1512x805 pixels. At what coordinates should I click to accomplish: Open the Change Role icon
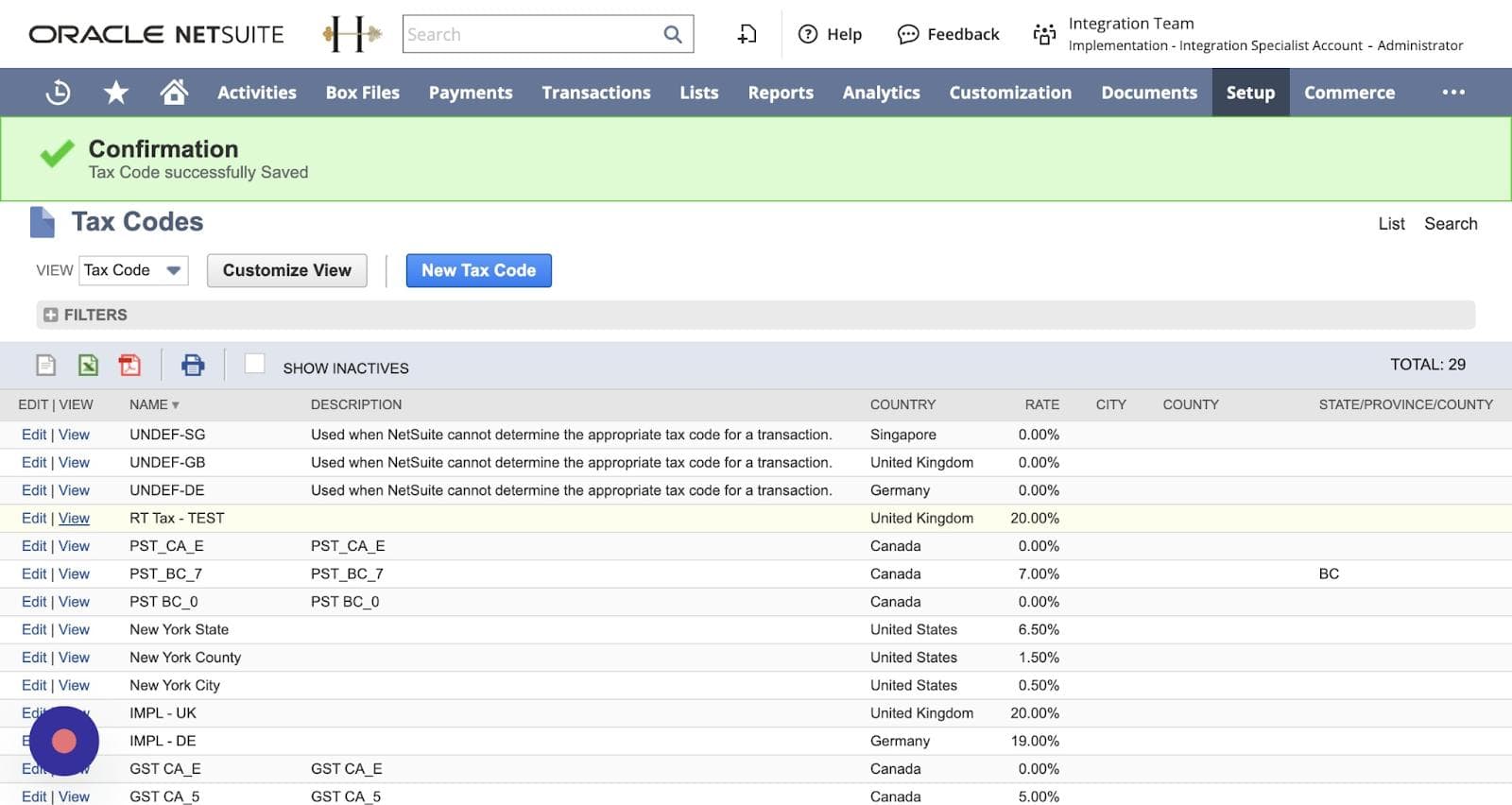[1044, 35]
